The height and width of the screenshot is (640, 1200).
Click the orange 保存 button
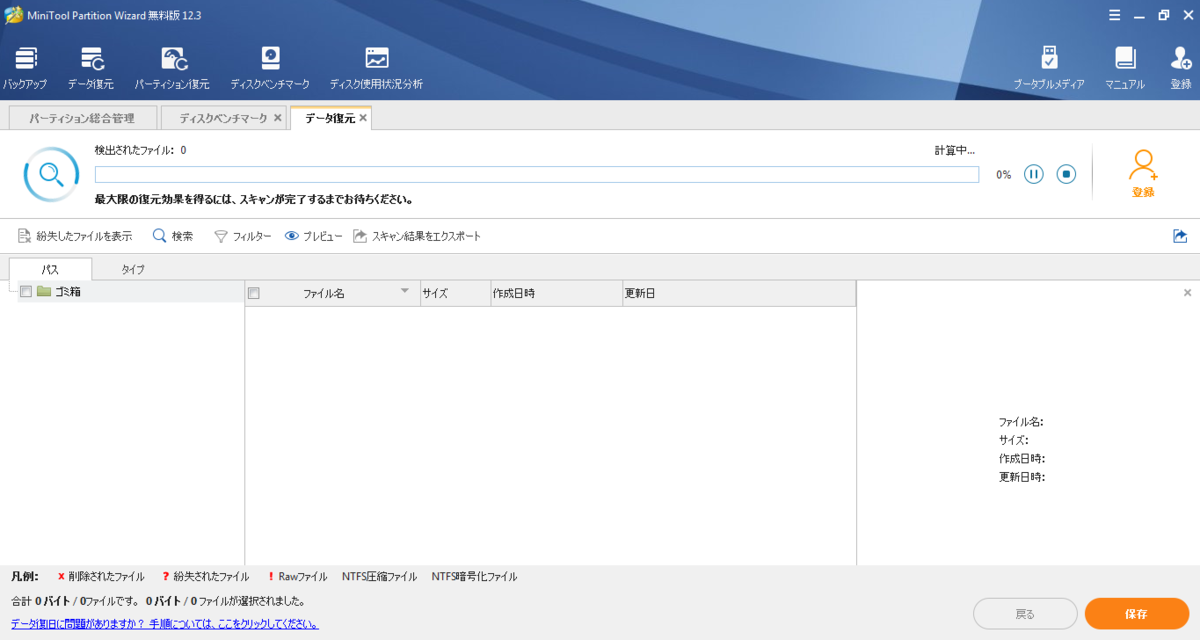point(1136,614)
